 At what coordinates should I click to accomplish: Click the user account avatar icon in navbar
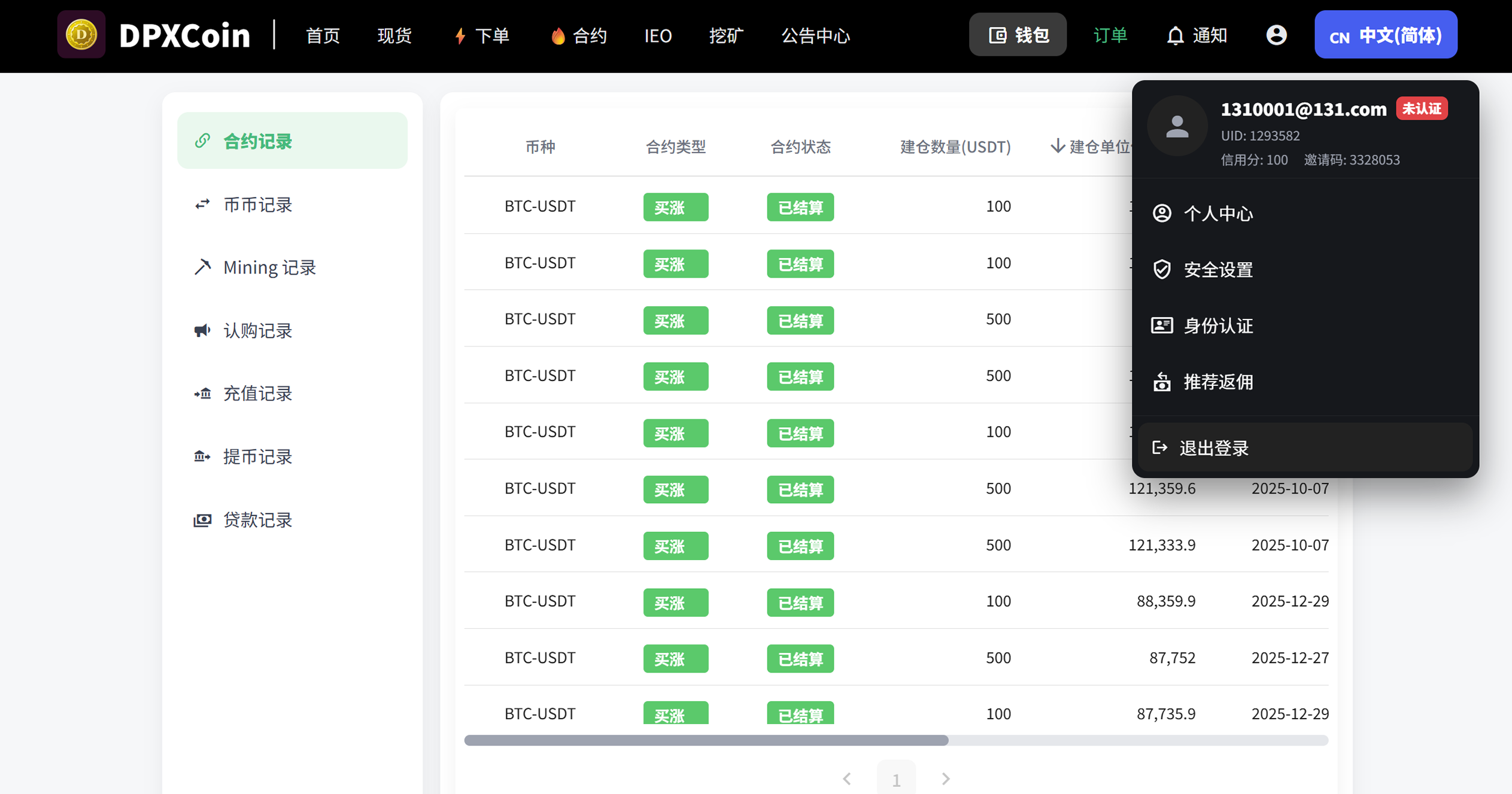[x=1276, y=35]
